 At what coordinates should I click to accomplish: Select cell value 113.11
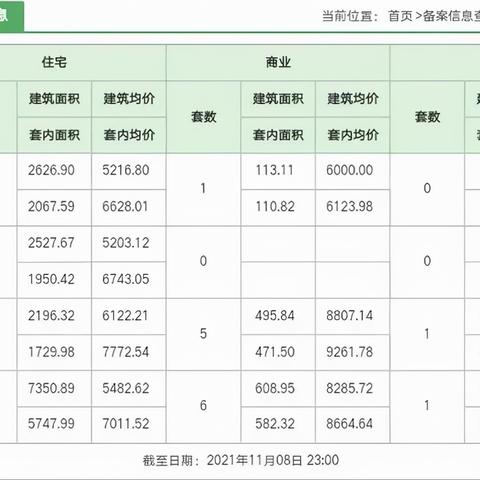(x=275, y=170)
